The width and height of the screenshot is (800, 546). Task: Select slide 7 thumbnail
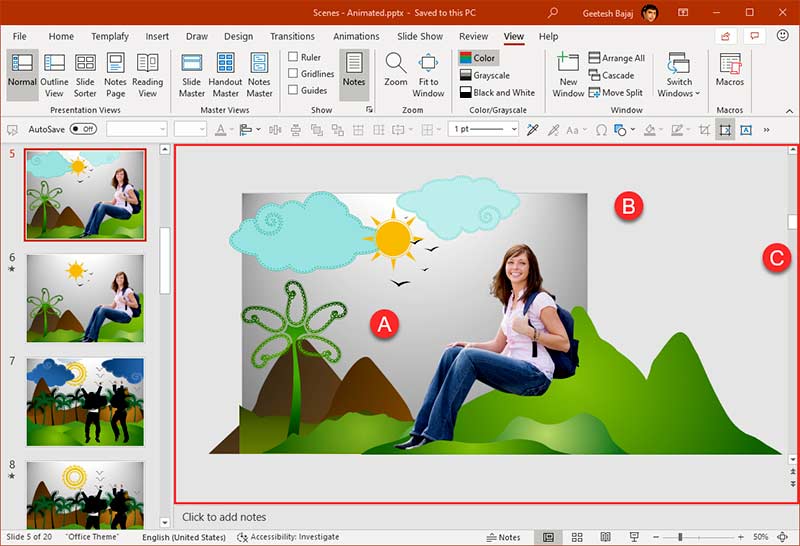click(x=85, y=401)
